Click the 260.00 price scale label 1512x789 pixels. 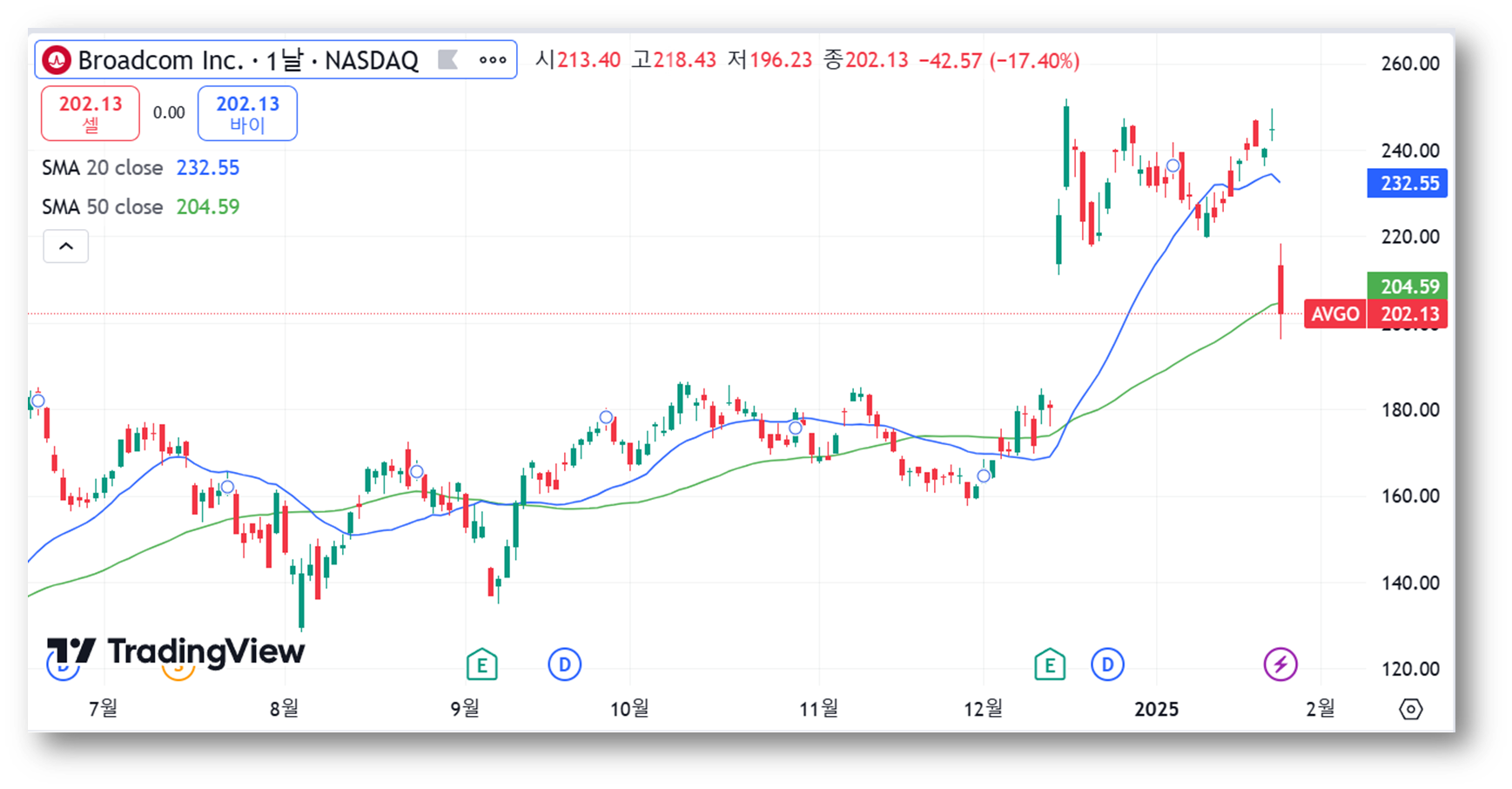point(1410,64)
